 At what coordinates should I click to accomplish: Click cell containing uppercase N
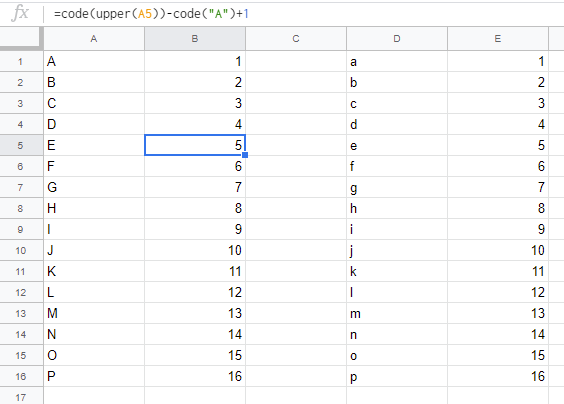coord(94,334)
